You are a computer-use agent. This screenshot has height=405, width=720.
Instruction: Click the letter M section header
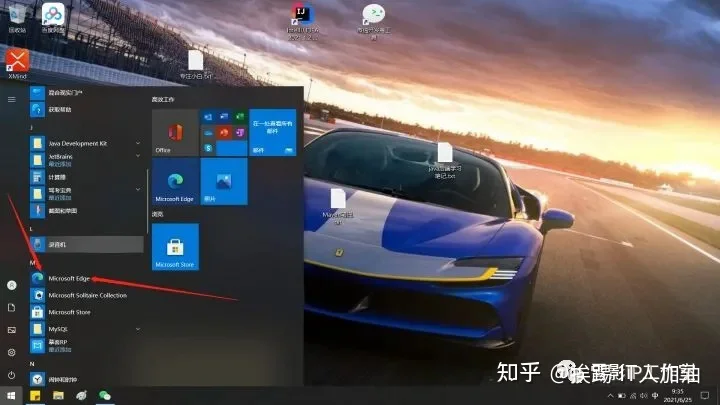[x=32, y=262]
